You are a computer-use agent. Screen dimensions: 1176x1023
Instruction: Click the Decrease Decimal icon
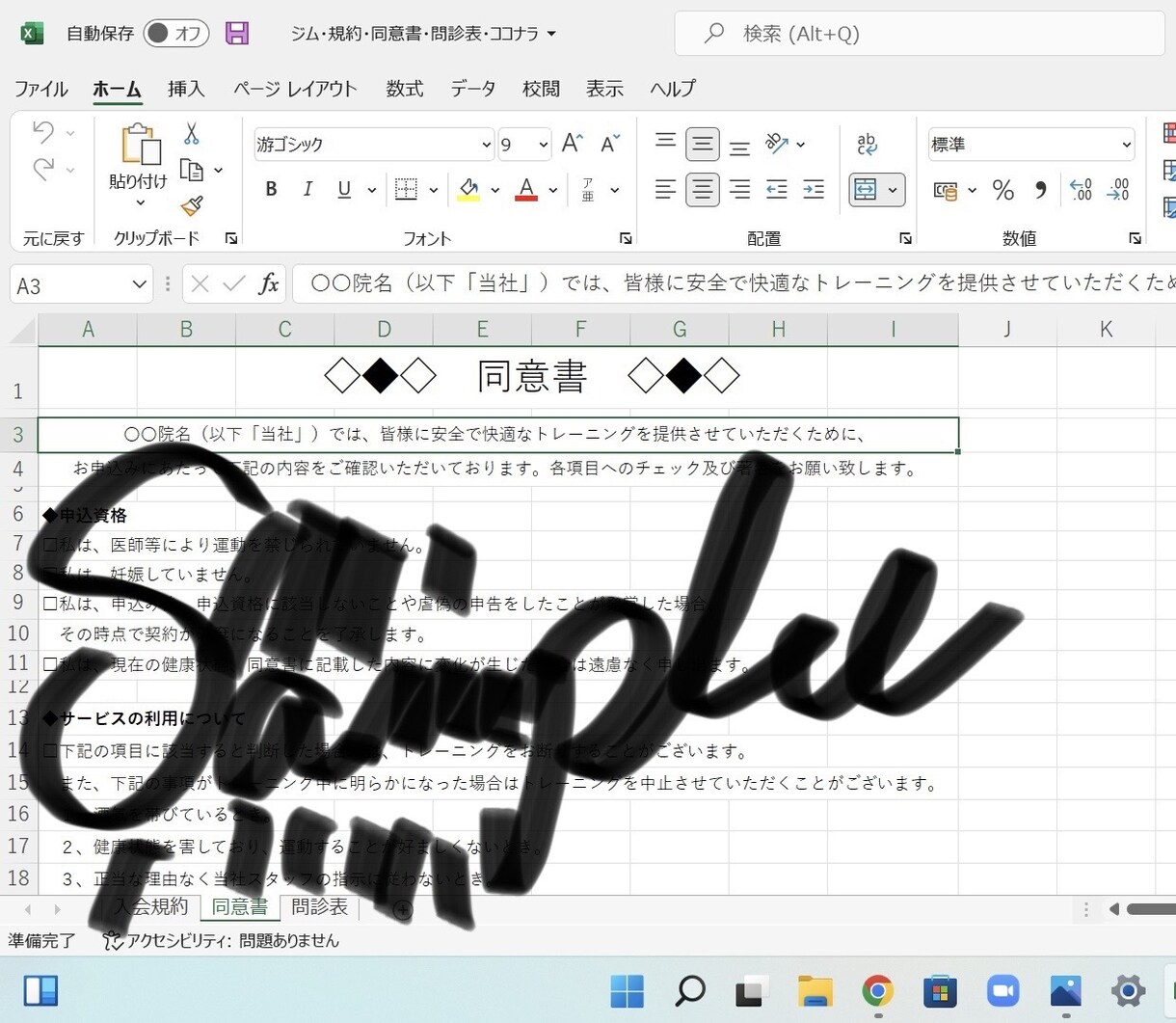[1118, 190]
